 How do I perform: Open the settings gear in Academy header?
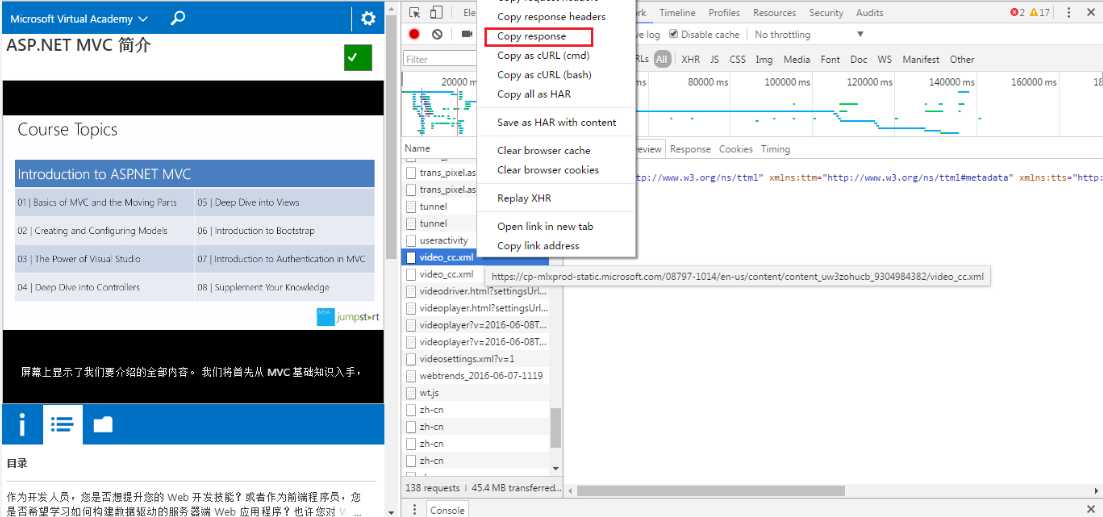coord(368,19)
